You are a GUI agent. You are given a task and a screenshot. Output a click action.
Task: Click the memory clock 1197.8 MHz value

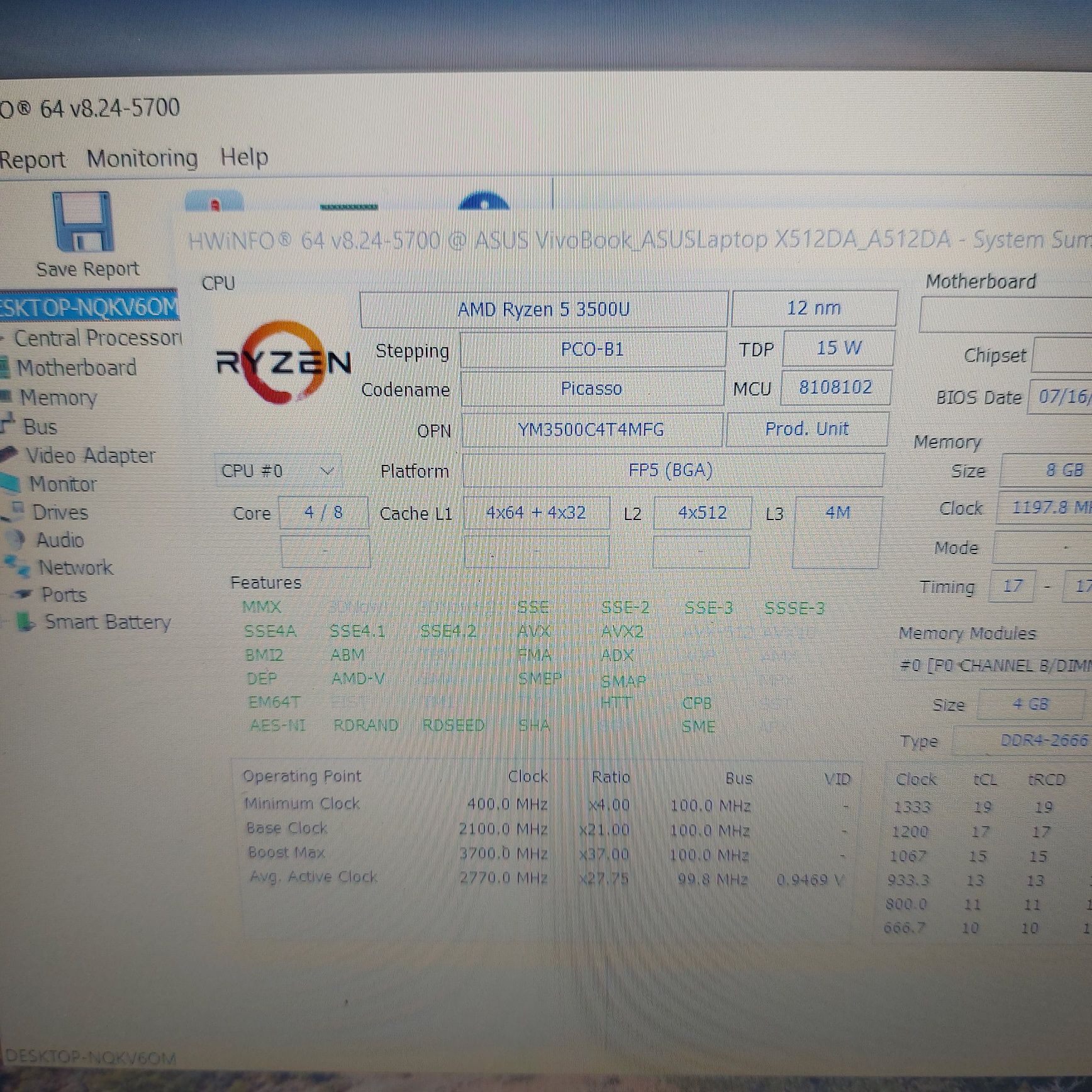pyautogui.click(x=1045, y=507)
